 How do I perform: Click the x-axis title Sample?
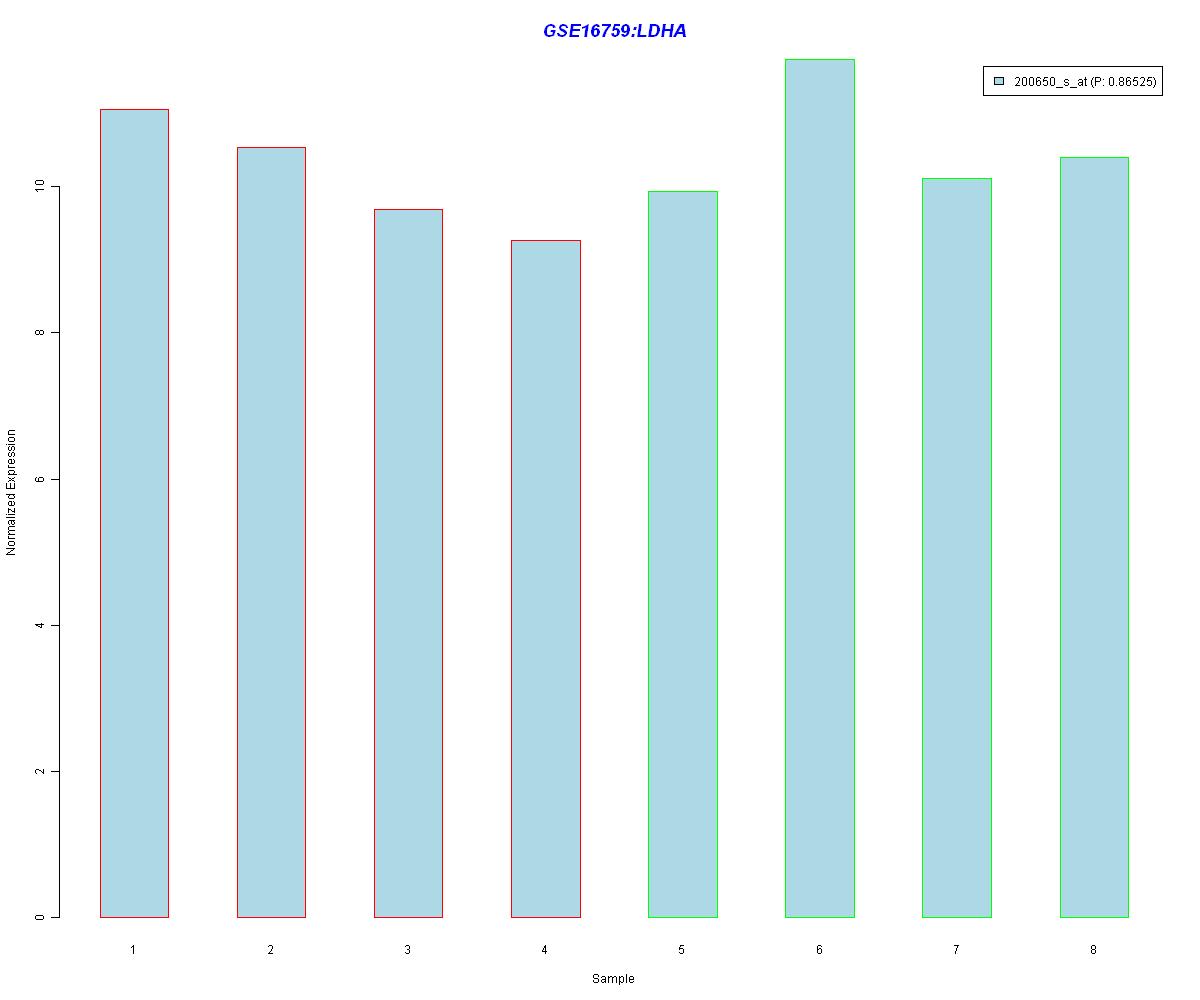coord(613,979)
